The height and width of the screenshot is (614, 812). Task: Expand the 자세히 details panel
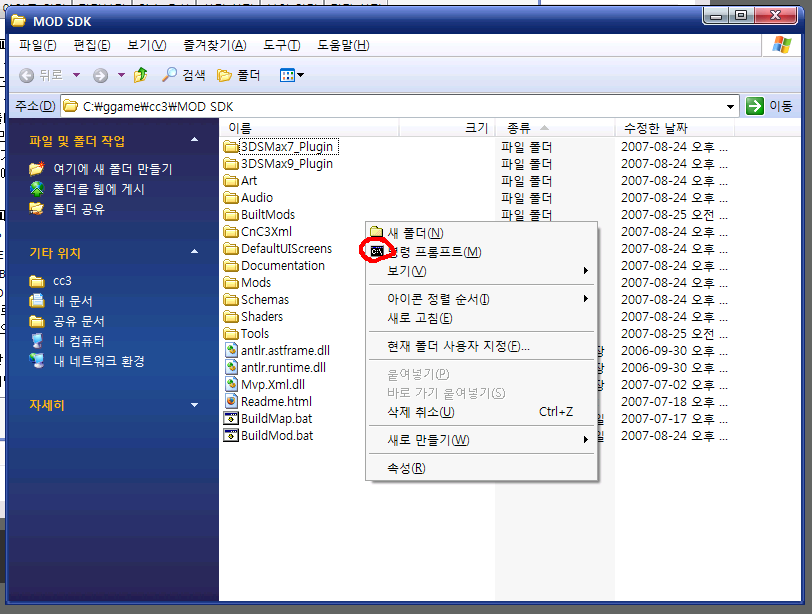point(194,405)
